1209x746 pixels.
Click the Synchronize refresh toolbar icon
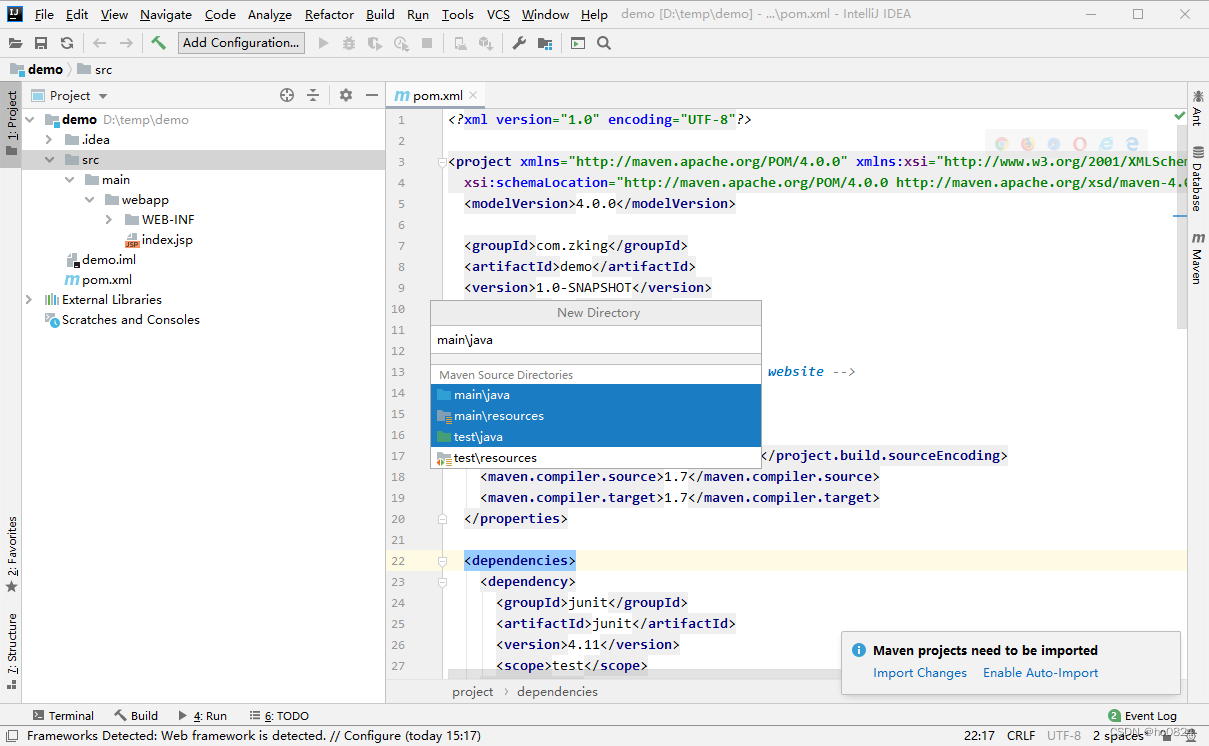(x=67, y=43)
